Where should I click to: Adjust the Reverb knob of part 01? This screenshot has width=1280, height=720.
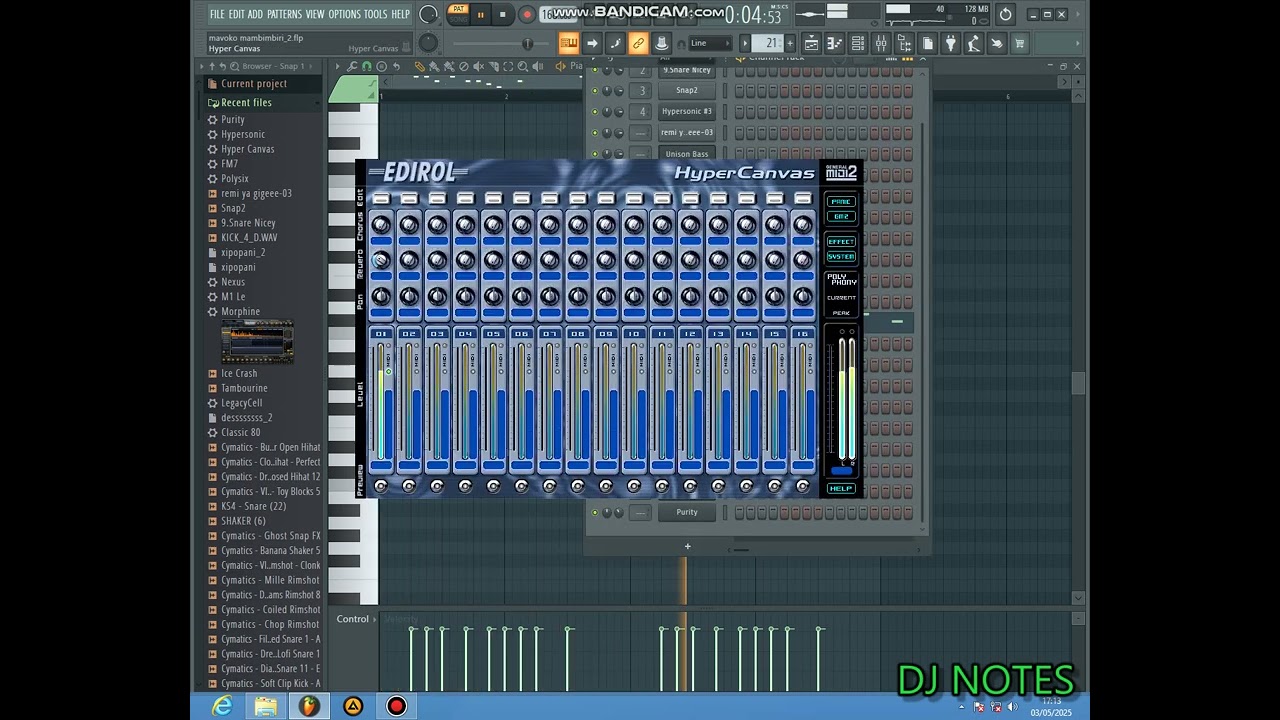click(381, 260)
